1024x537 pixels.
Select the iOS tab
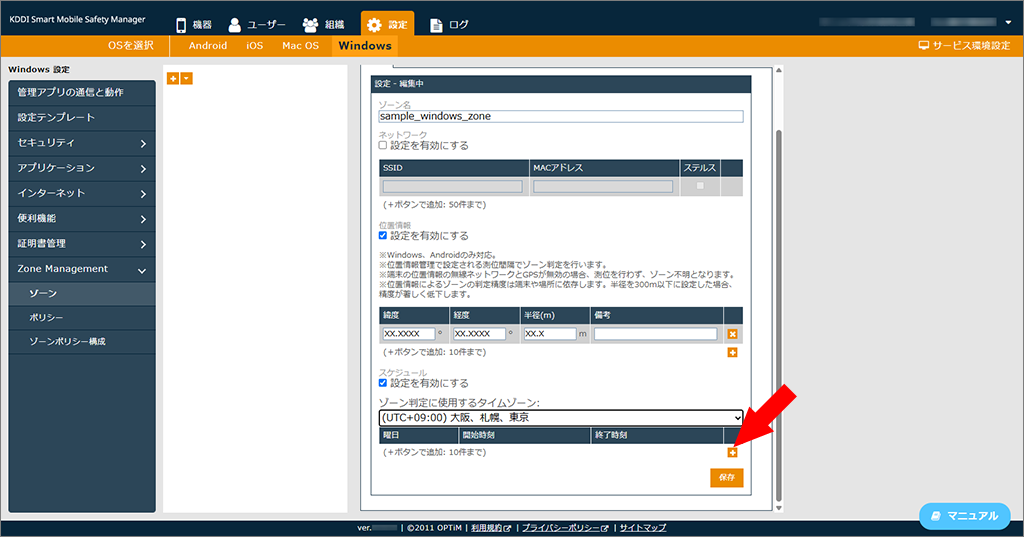255,46
